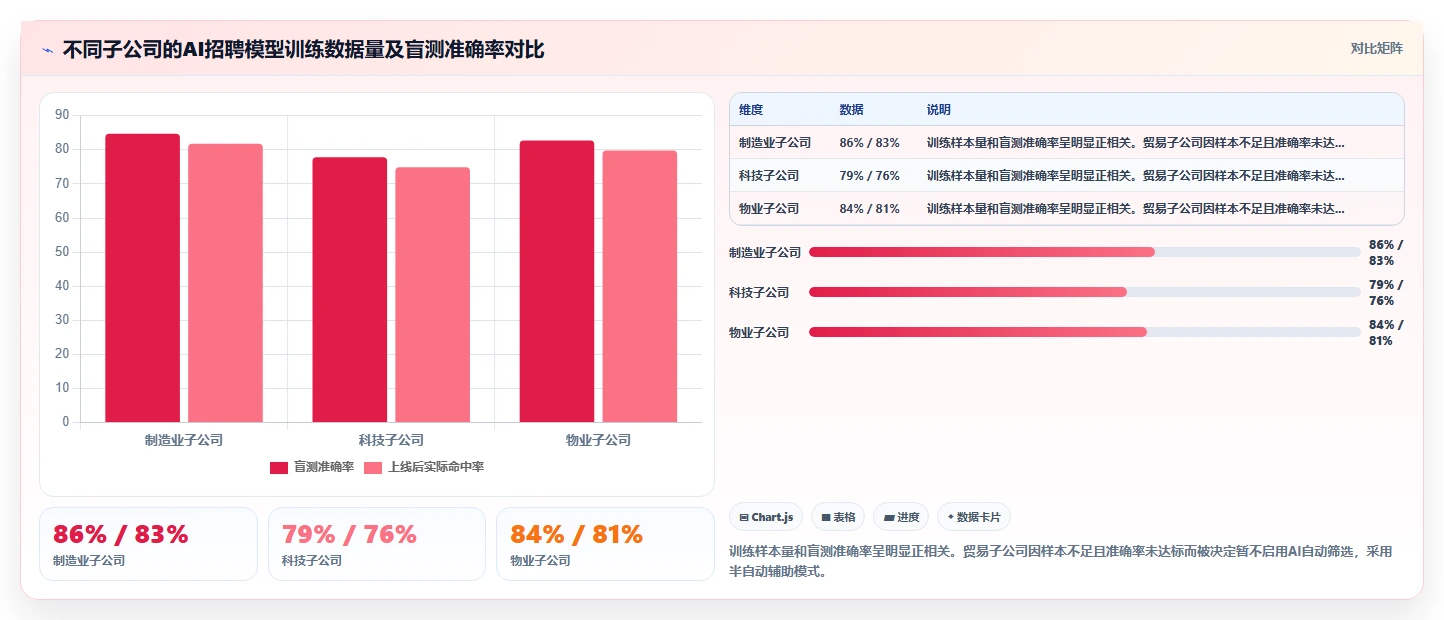Open the 84% / 81% data card

coord(605,544)
